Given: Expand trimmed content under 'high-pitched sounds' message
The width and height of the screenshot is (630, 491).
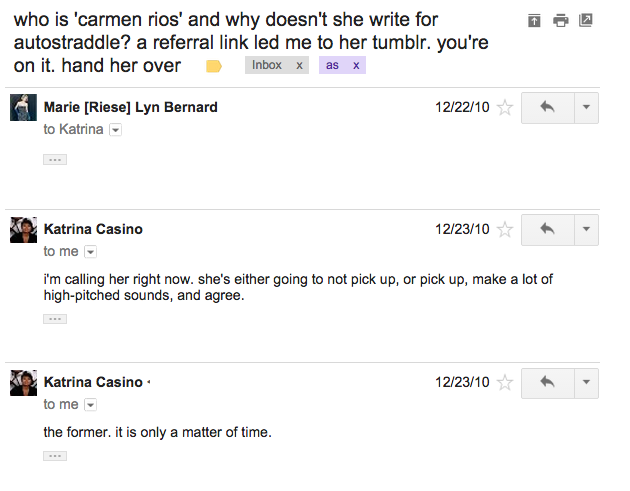Looking at the screenshot, I should (x=55, y=319).
